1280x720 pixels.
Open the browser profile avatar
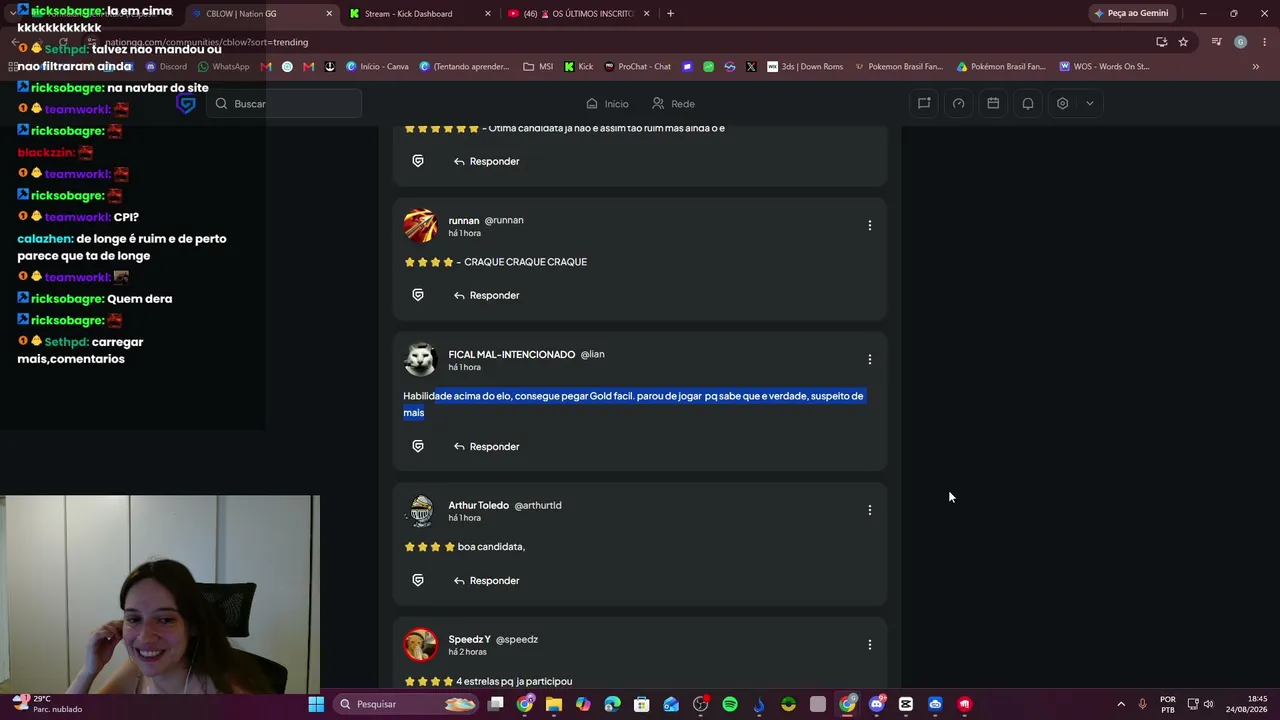1240,42
